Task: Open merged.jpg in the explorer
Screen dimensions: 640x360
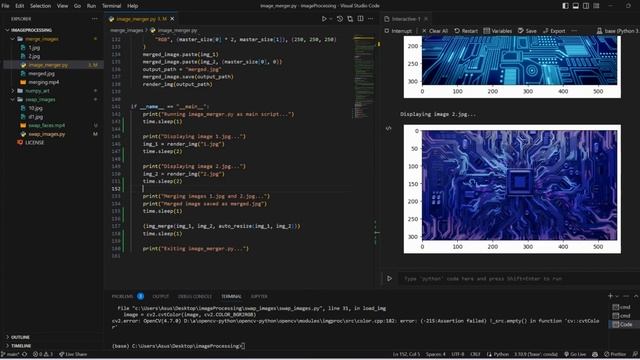Action: click(41, 73)
